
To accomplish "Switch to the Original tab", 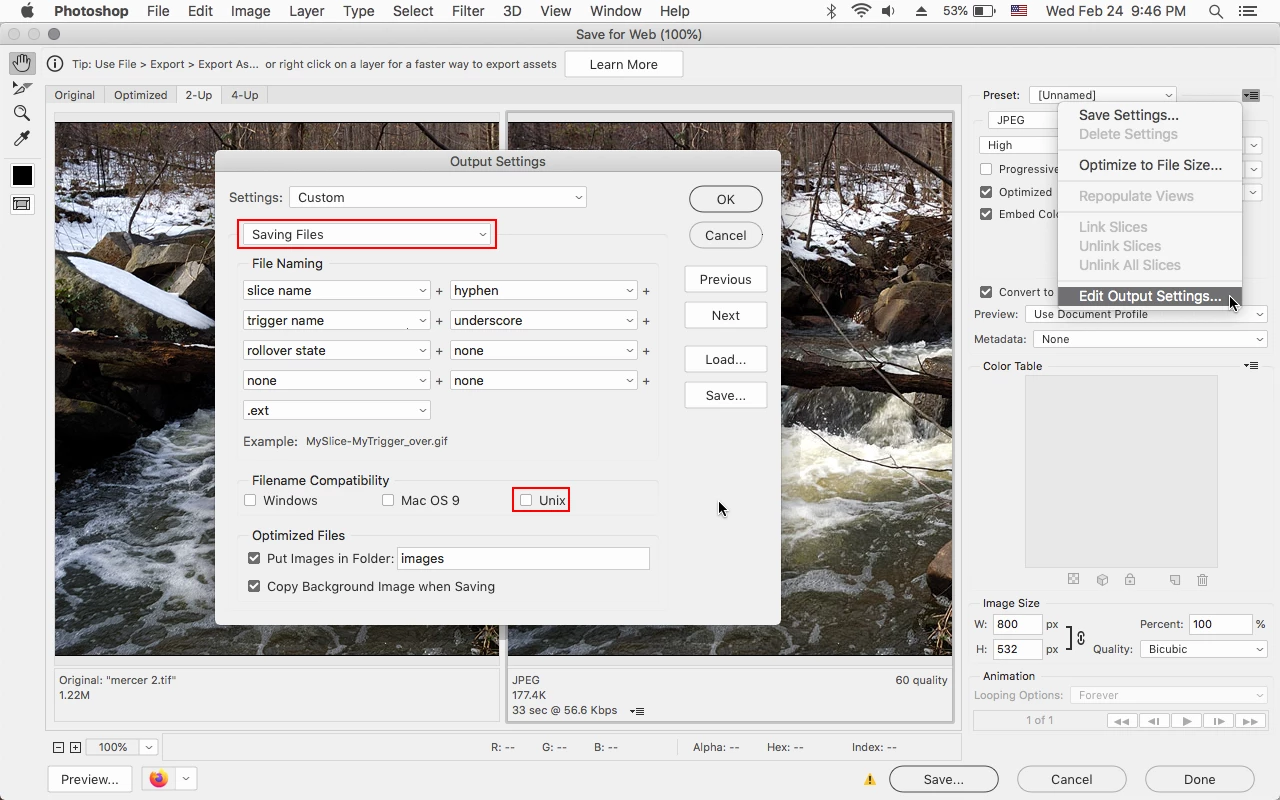I will [75, 95].
